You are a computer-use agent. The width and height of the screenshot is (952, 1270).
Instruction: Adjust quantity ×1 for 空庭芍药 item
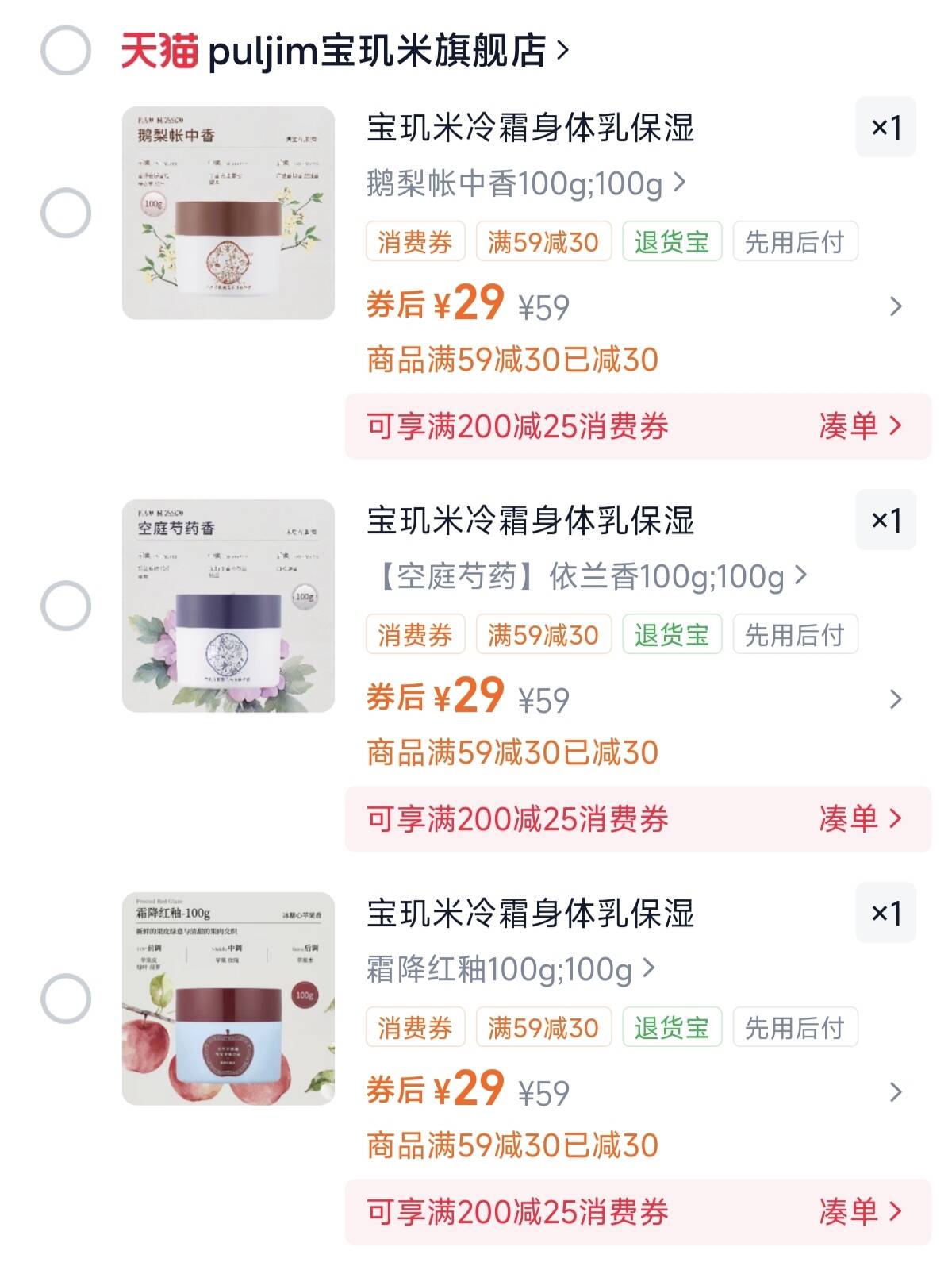885,520
